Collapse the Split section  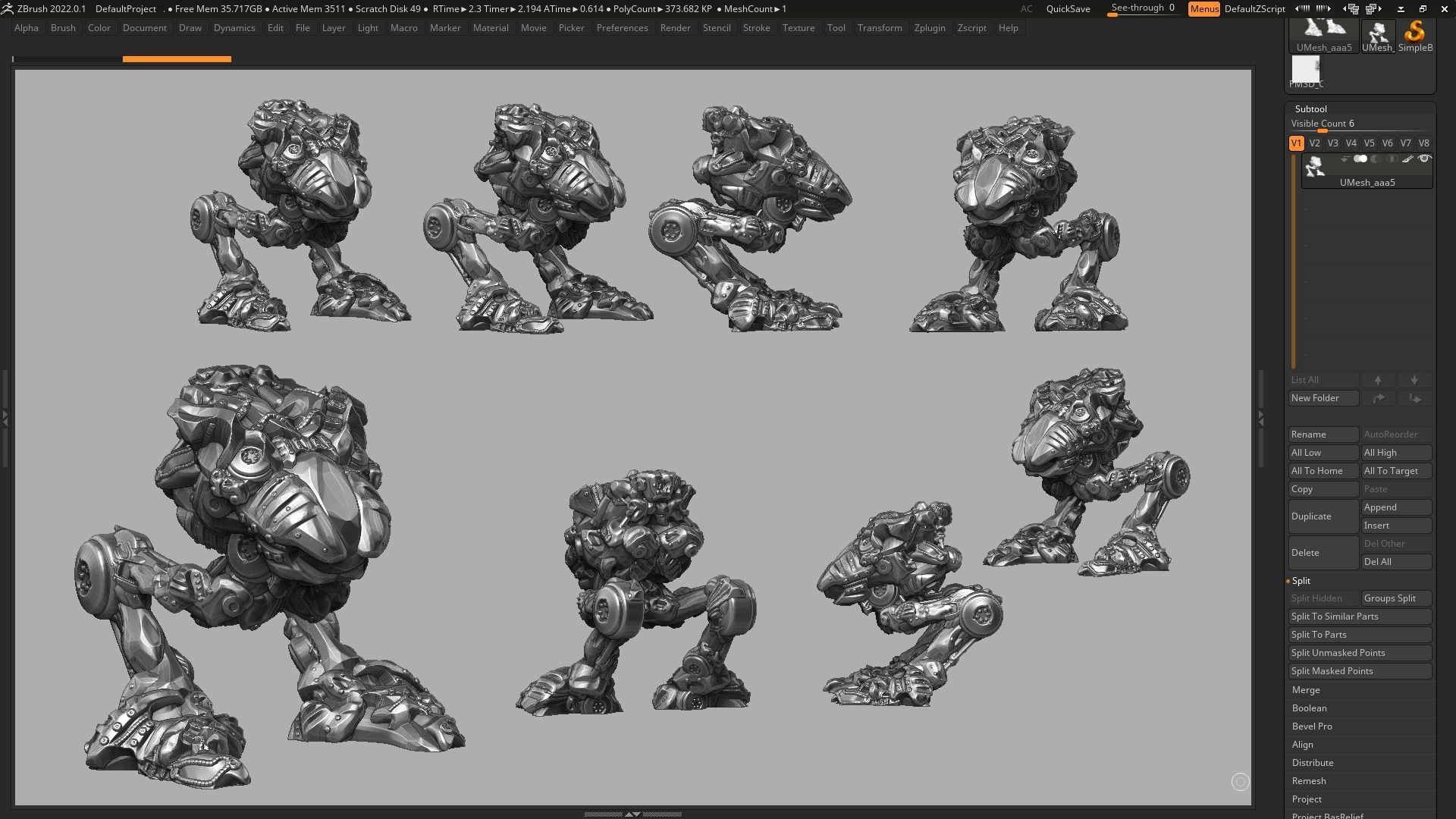tap(1301, 581)
